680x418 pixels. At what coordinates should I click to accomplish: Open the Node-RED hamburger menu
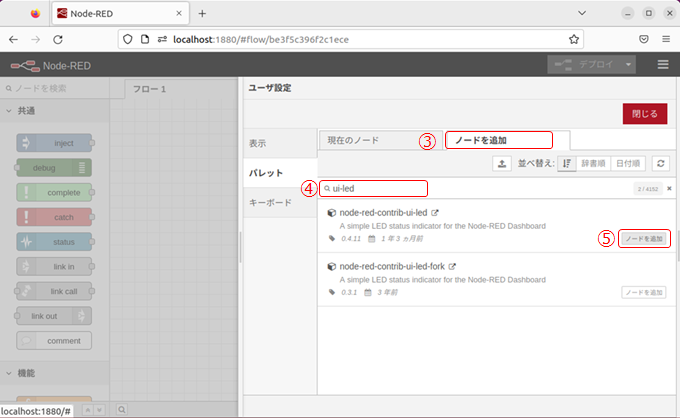(x=662, y=64)
